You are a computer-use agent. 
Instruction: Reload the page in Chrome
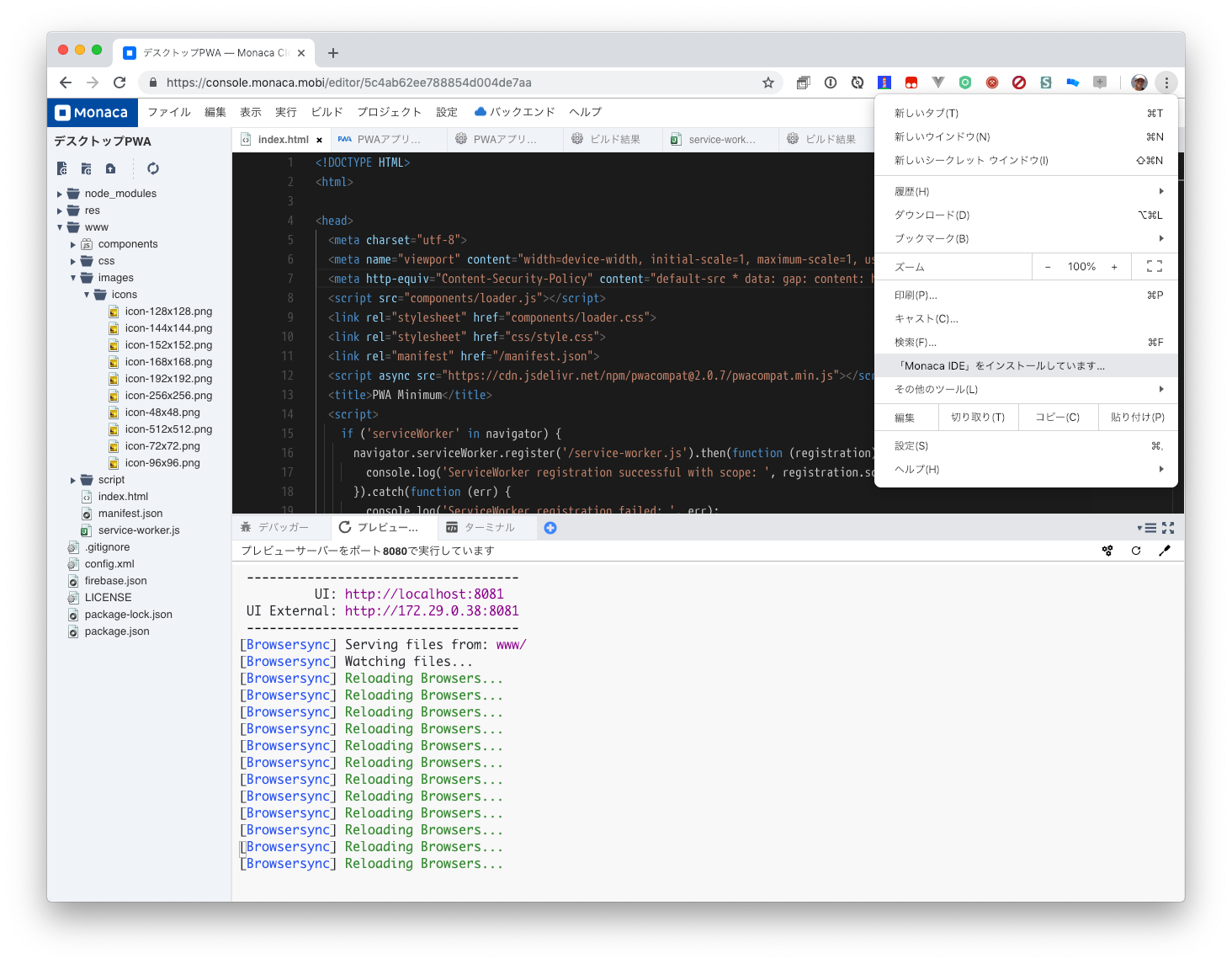click(119, 83)
